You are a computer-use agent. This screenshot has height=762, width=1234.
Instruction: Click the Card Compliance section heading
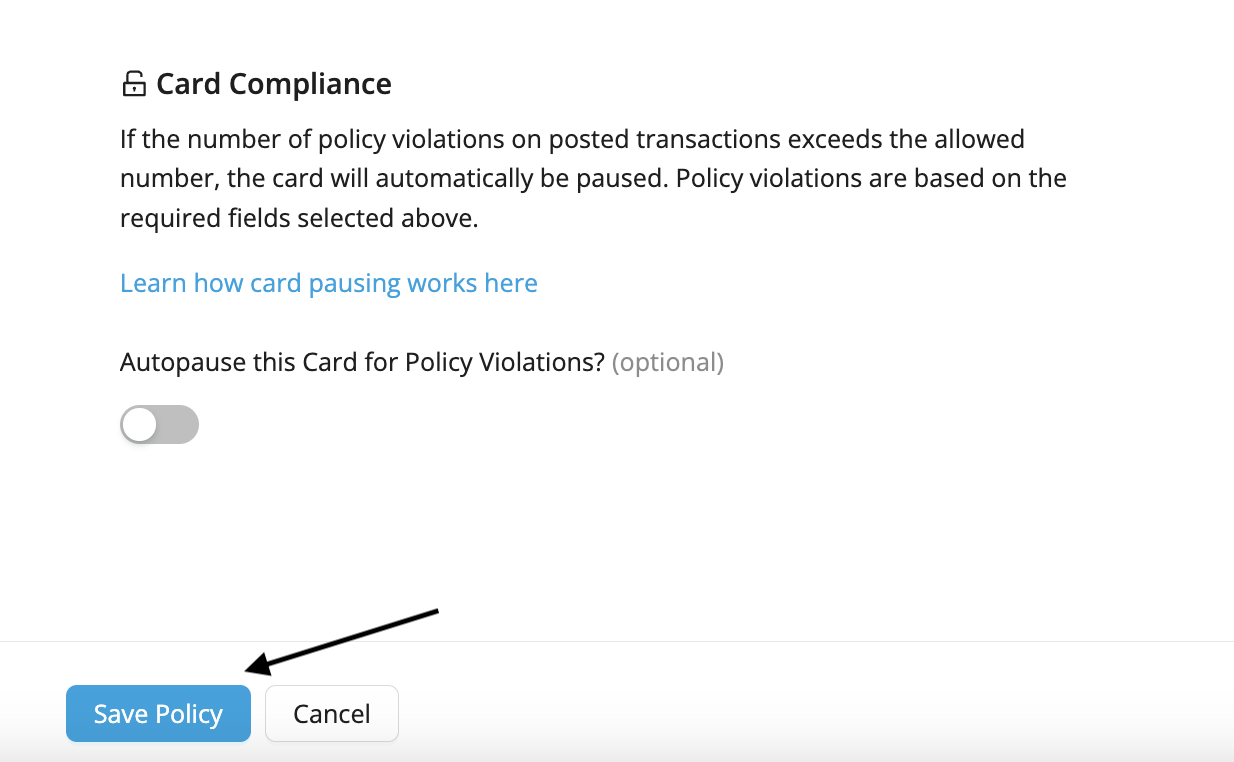coord(274,84)
